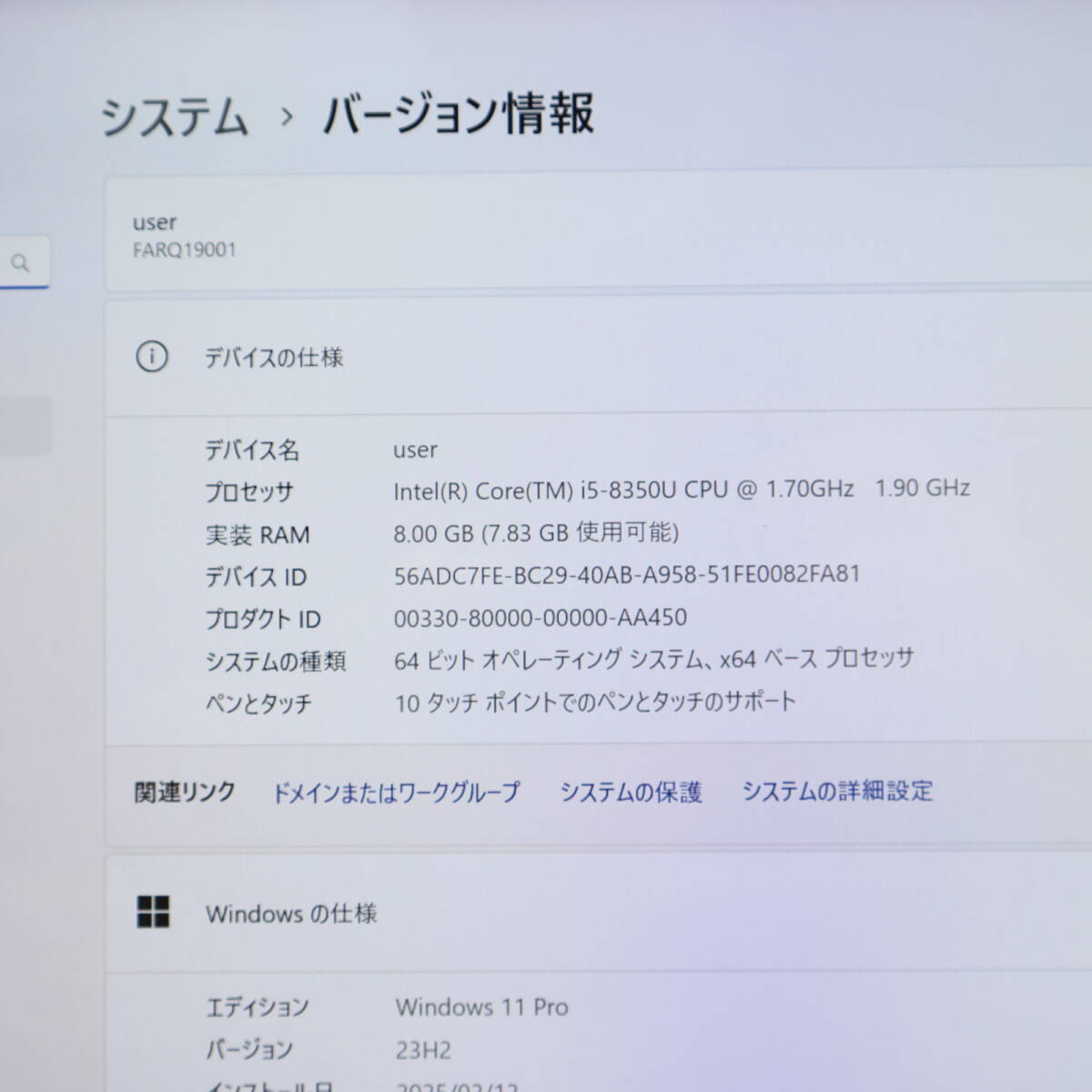Go back to システム in breadcrumb
The image size is (1092, 1092).
coord(174,118)
